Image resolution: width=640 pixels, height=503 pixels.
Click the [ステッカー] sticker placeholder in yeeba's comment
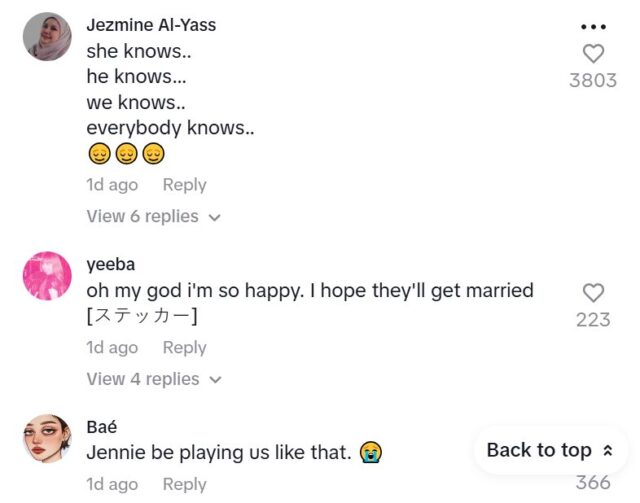pyautogui.click(x=142, y=317)
